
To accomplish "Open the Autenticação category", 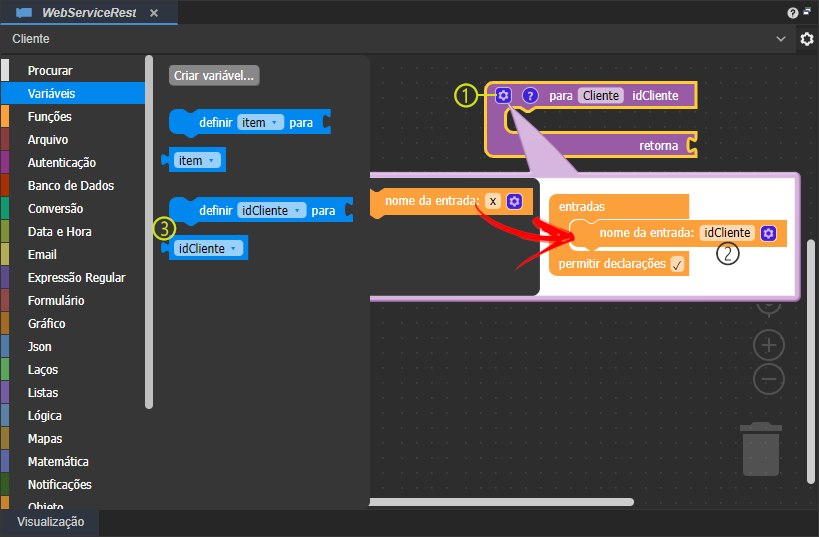I will [x=73, y=162].
